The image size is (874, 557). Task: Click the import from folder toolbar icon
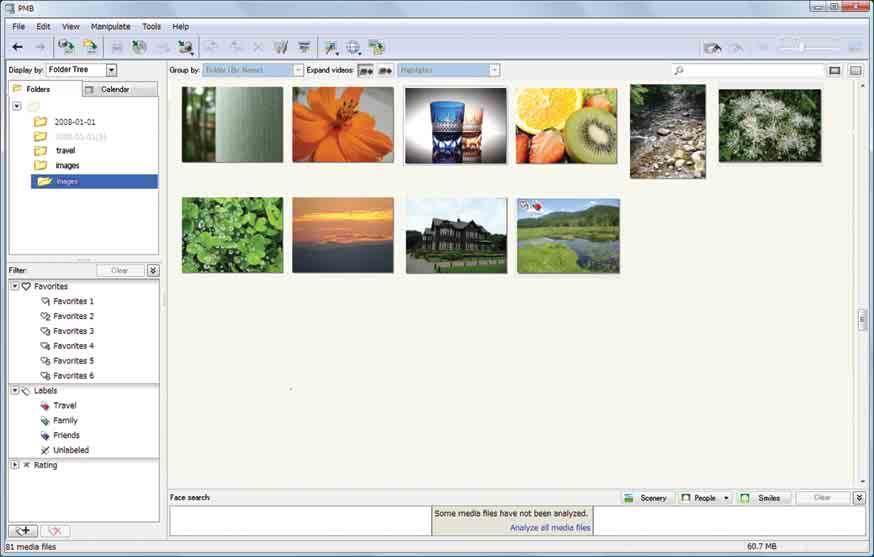click(90, 47)
